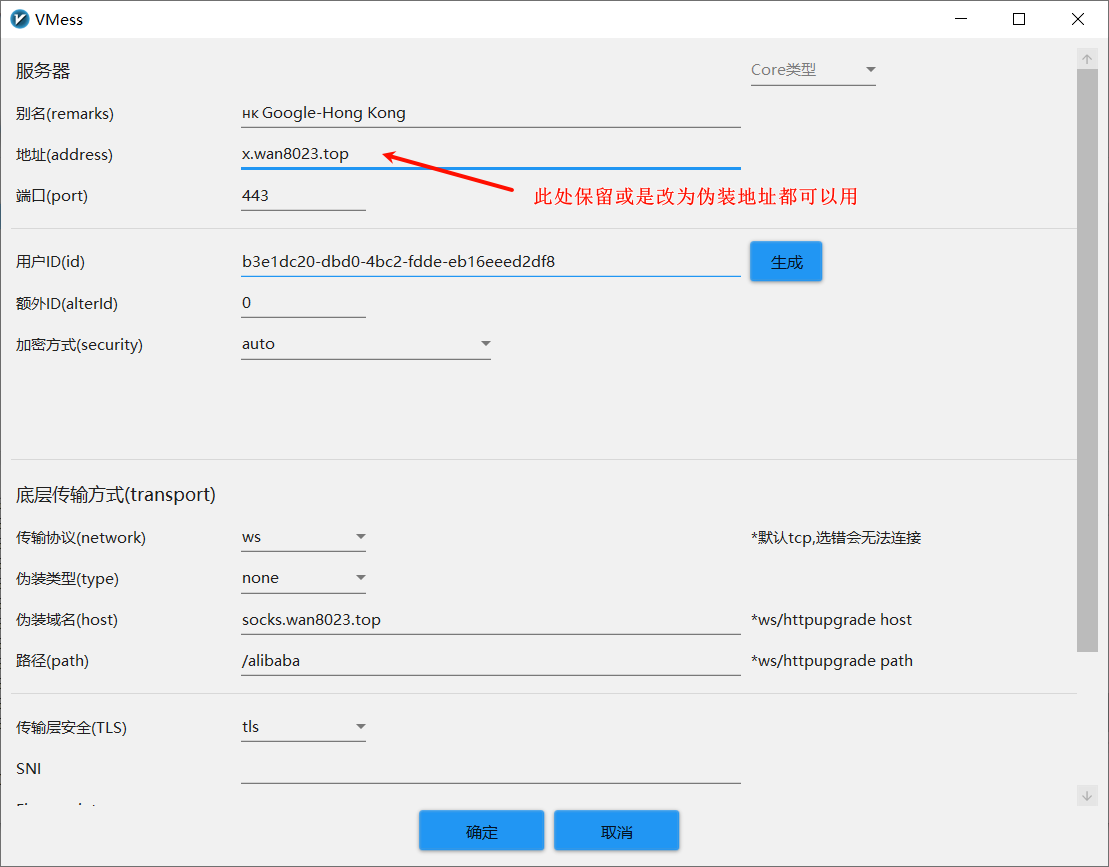Click the scrollbar up arrow
Image resolution: width=1109 pixels, height=867 pixels.
point(1087,60)
